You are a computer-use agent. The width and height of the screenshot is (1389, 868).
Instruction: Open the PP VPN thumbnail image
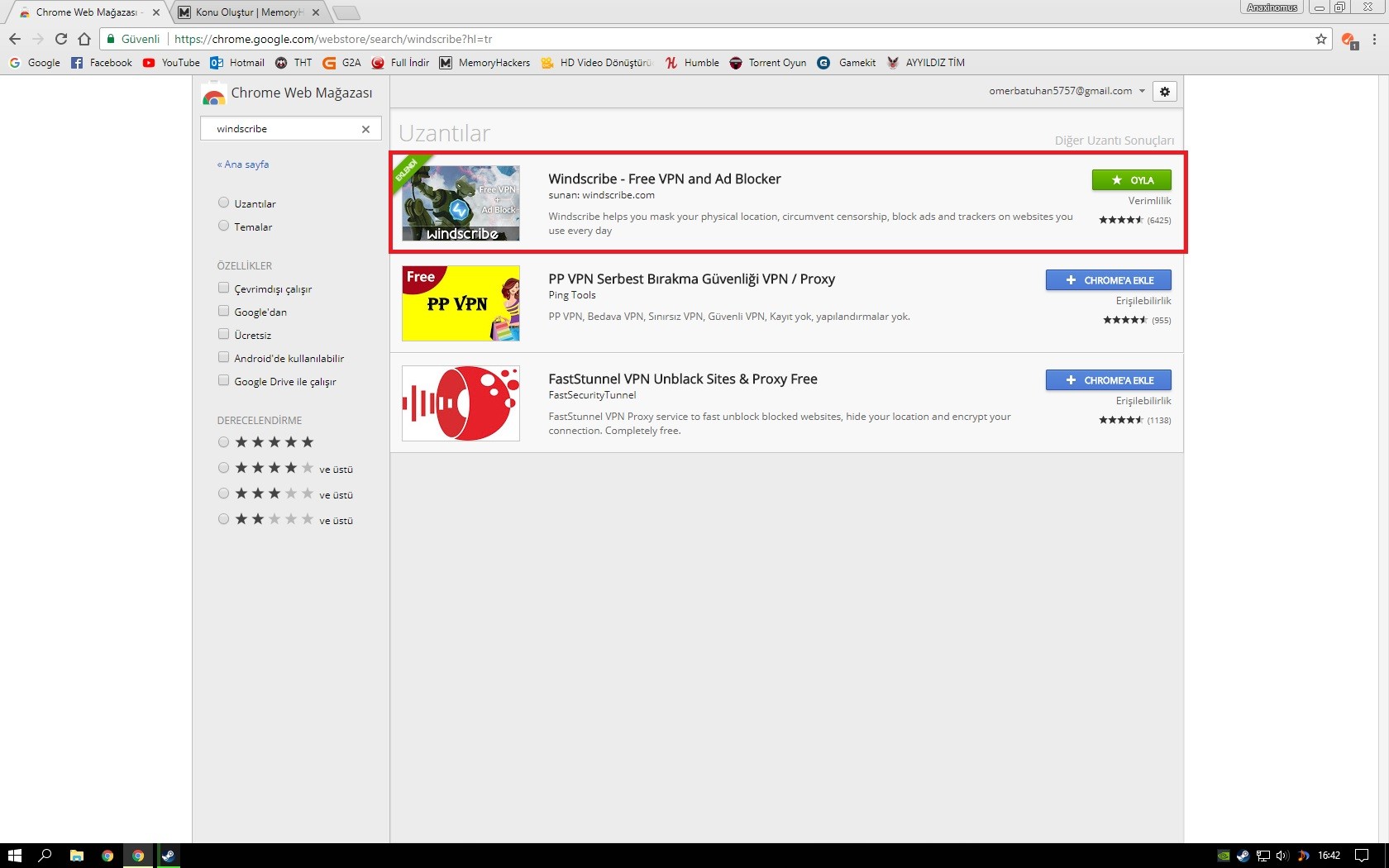461,303
